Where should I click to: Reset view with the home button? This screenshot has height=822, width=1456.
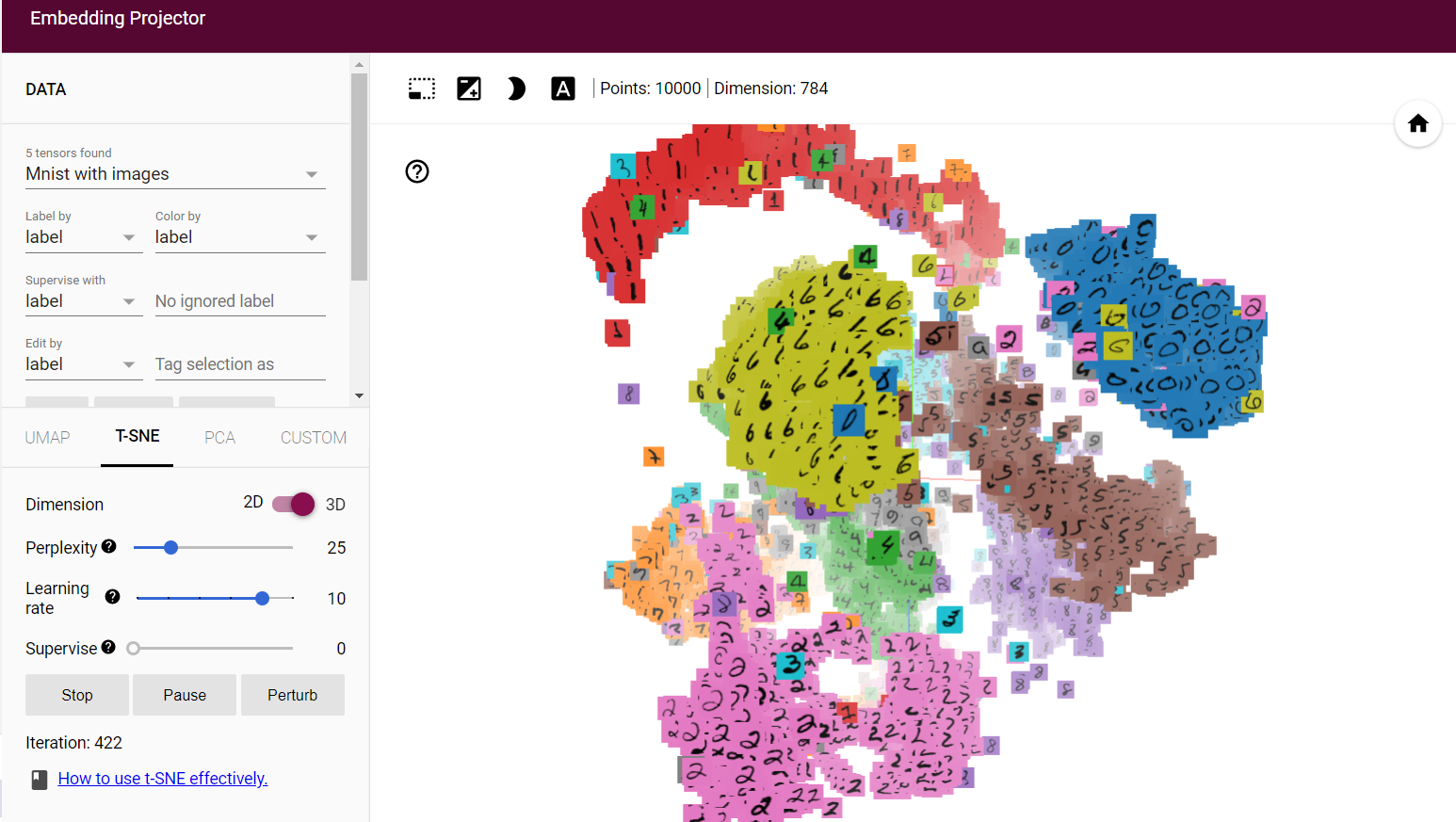pyautogui.click(x=1418, y=123)
